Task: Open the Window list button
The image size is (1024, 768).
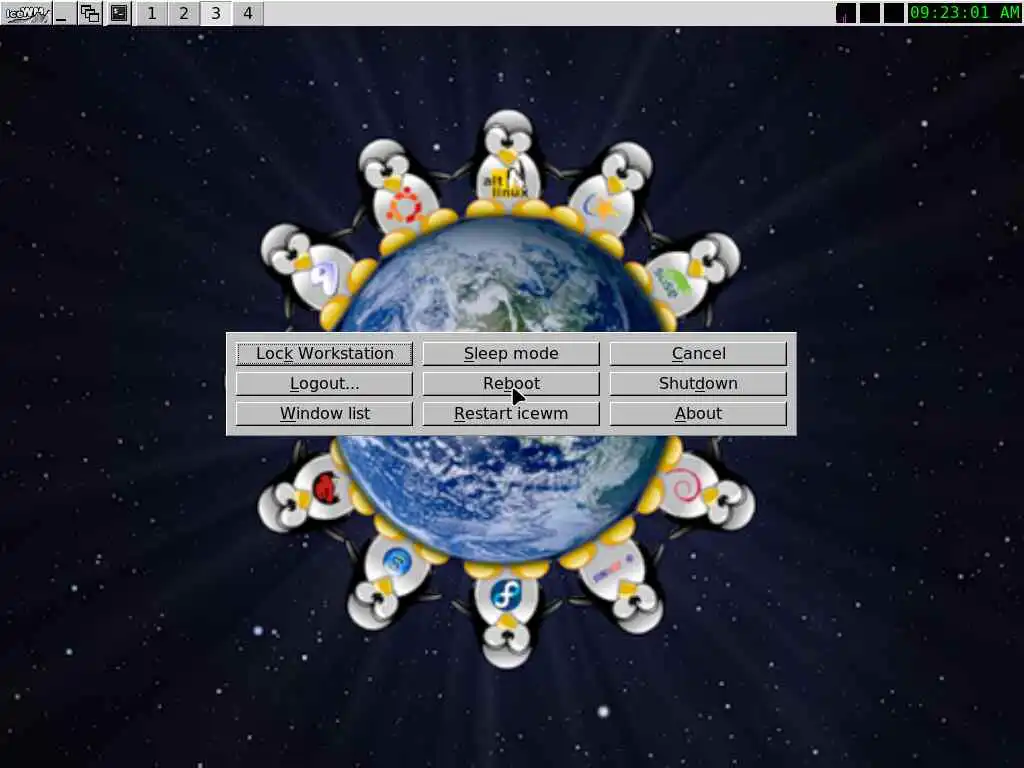Action: [x=325, y=413]
